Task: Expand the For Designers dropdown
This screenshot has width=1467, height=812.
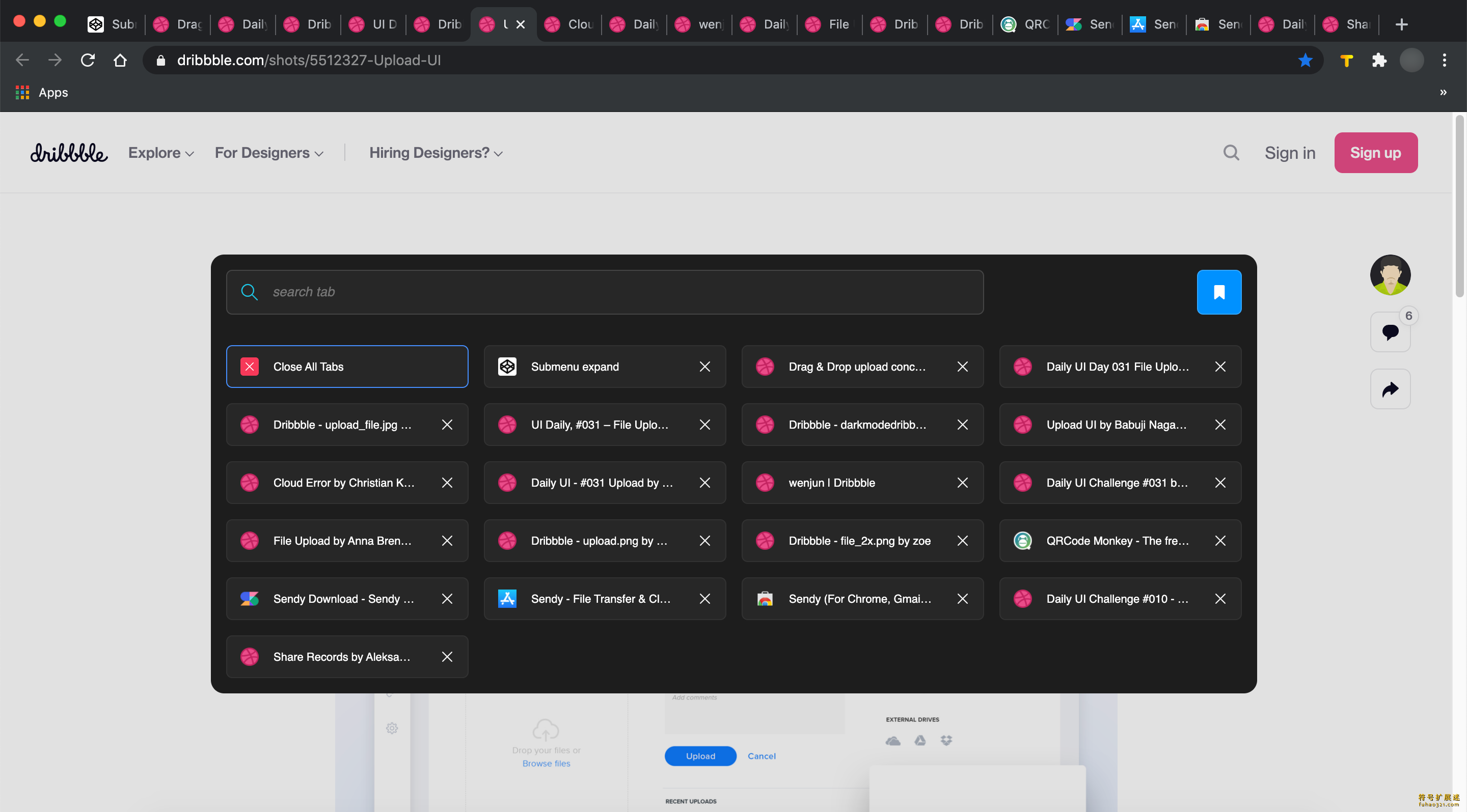Action: pyautogui.click(x=269, y=153)
